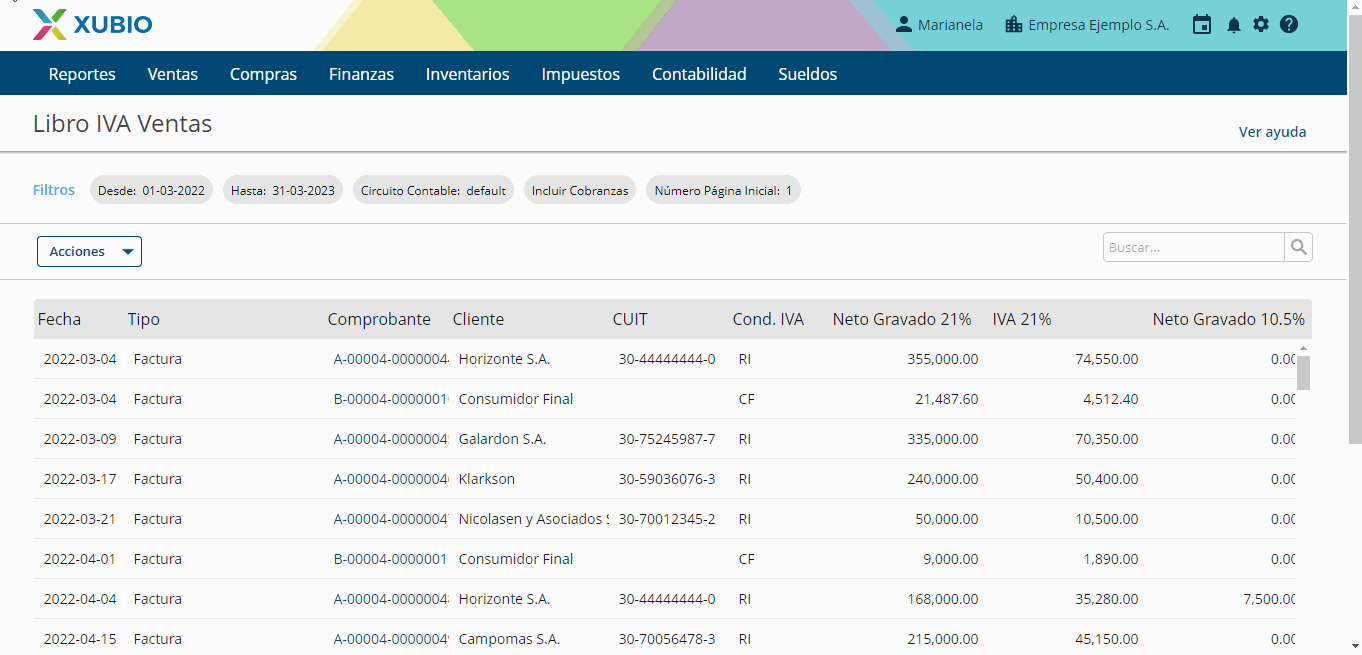Screen dimensions: 1362x655
Task: Open the Reportes menu
Action: pos(82,74)
